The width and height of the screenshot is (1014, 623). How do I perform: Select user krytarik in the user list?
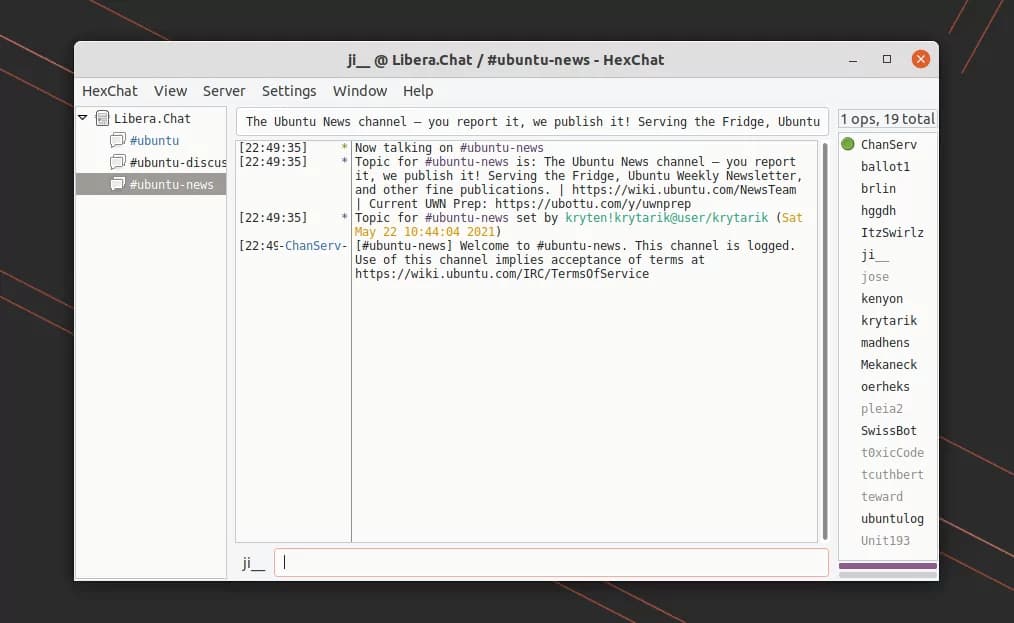pos(888,321)
